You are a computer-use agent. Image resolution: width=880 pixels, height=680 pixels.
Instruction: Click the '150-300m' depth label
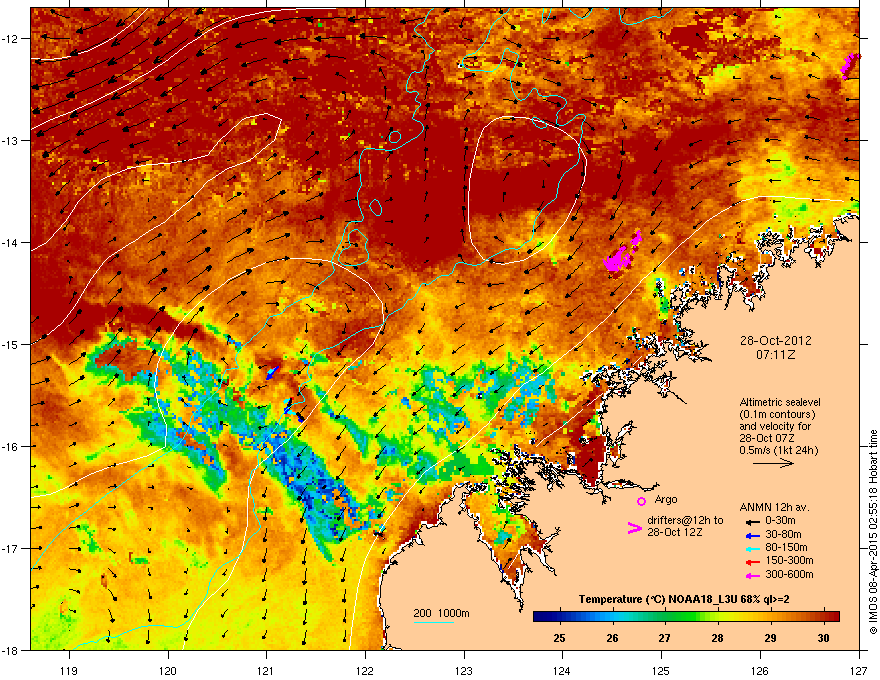(789, 560)
